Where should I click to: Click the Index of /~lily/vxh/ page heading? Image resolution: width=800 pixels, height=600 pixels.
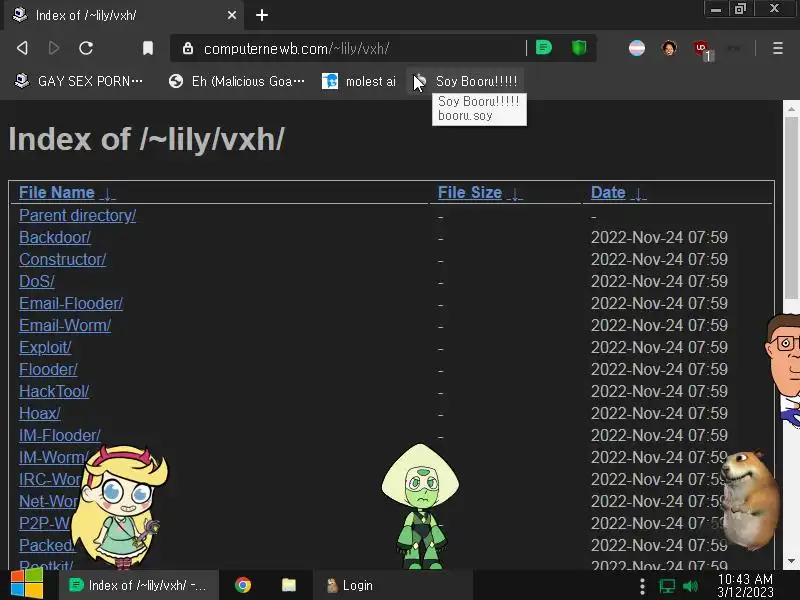click(146, 139)
